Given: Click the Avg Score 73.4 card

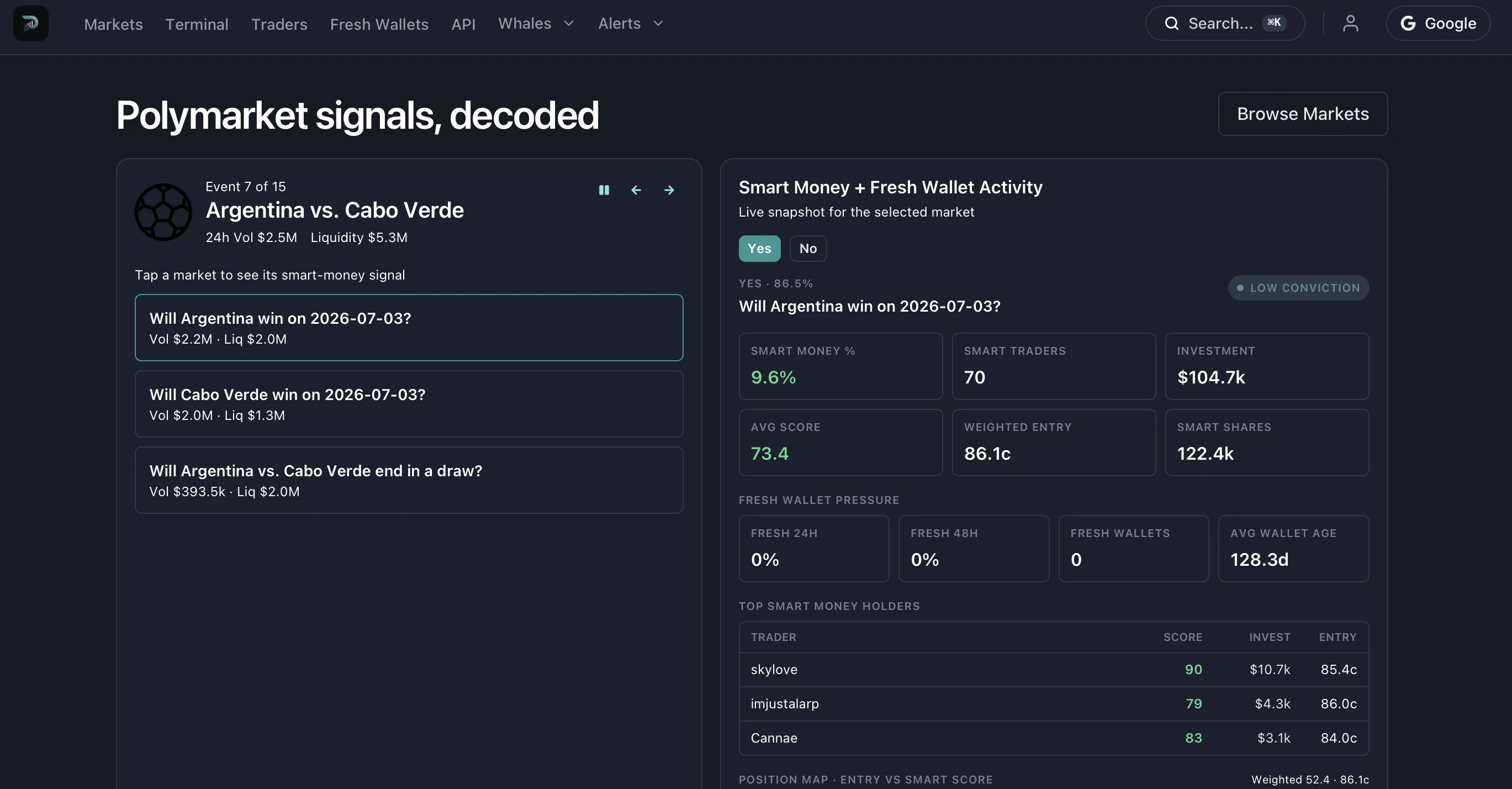Looking at the screenshot, I should tap(840, 443).
